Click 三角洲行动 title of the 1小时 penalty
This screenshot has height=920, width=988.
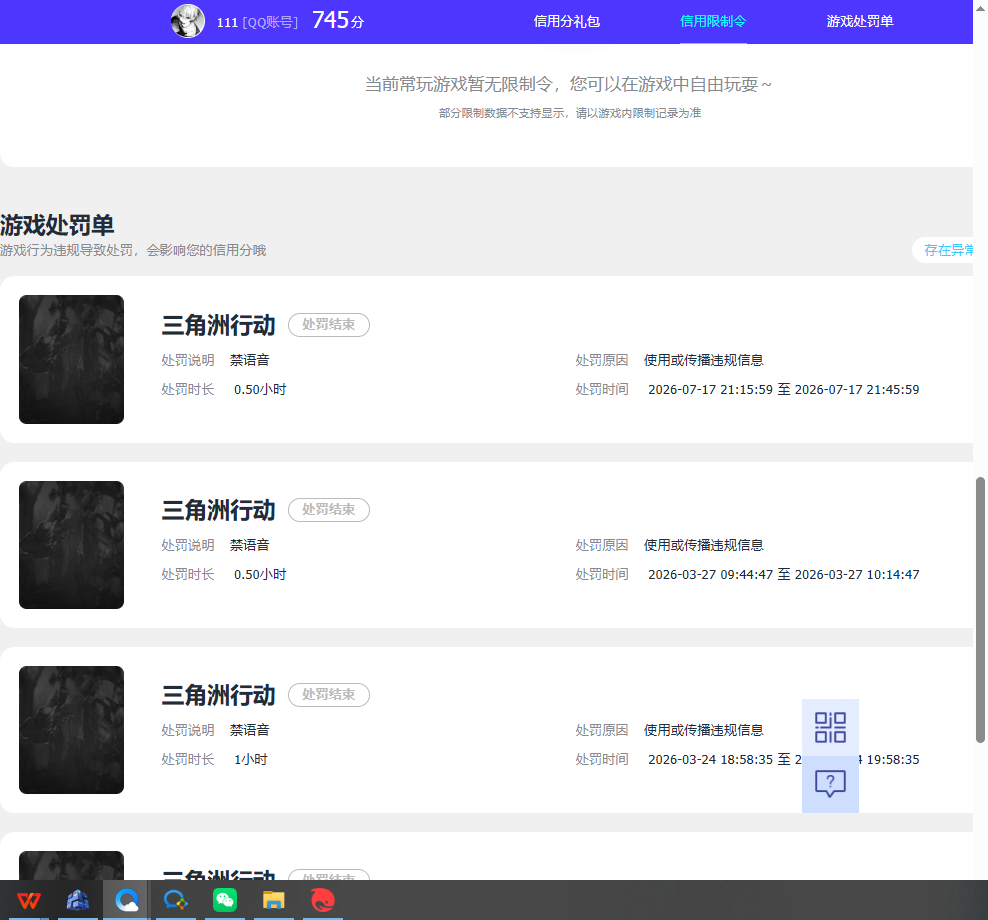(218, 695)
